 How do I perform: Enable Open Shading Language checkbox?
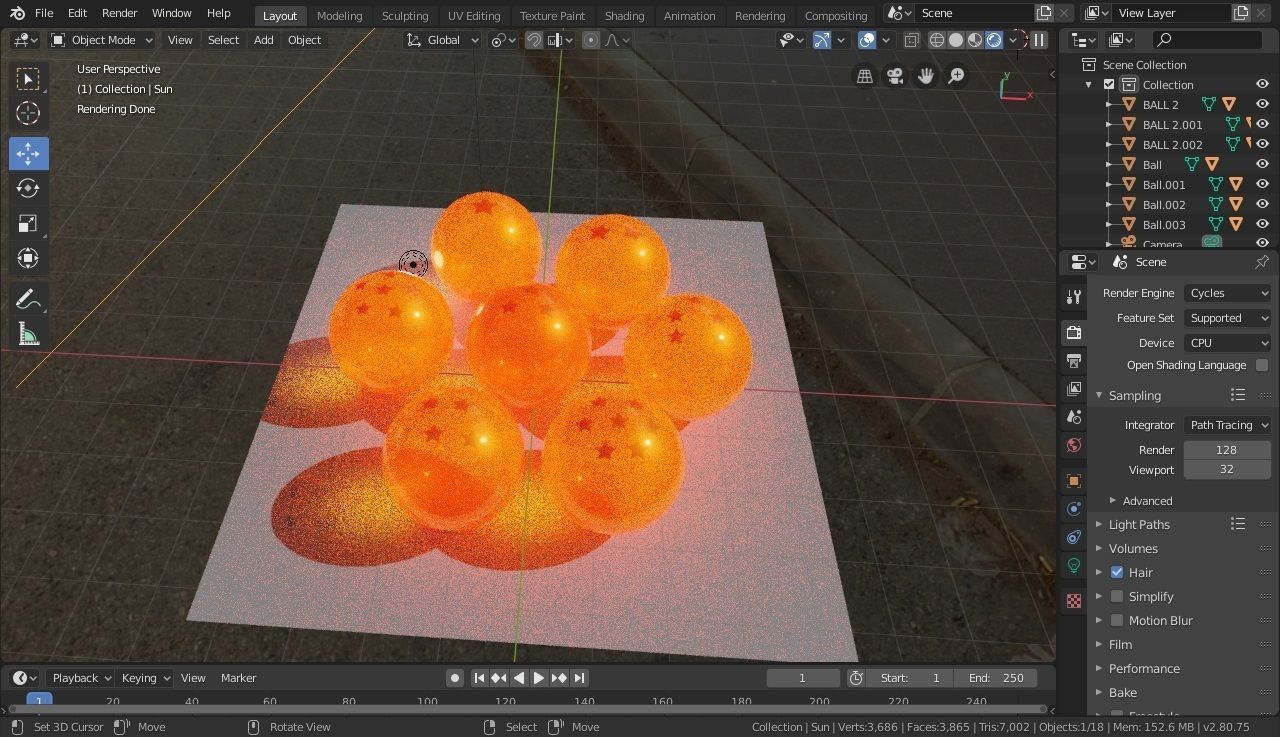[1262, 365]
